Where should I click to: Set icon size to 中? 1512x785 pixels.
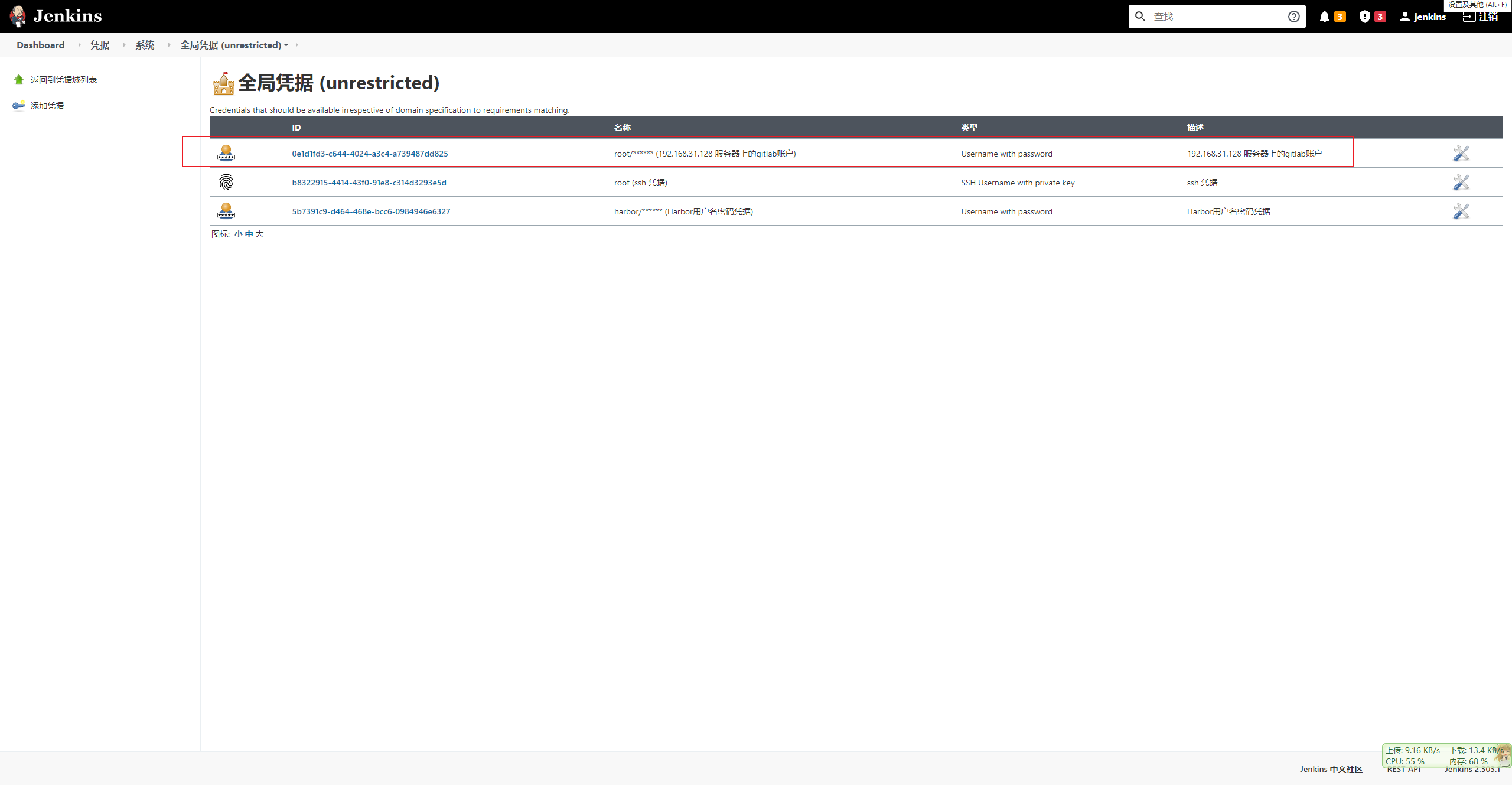click(249, 234)
